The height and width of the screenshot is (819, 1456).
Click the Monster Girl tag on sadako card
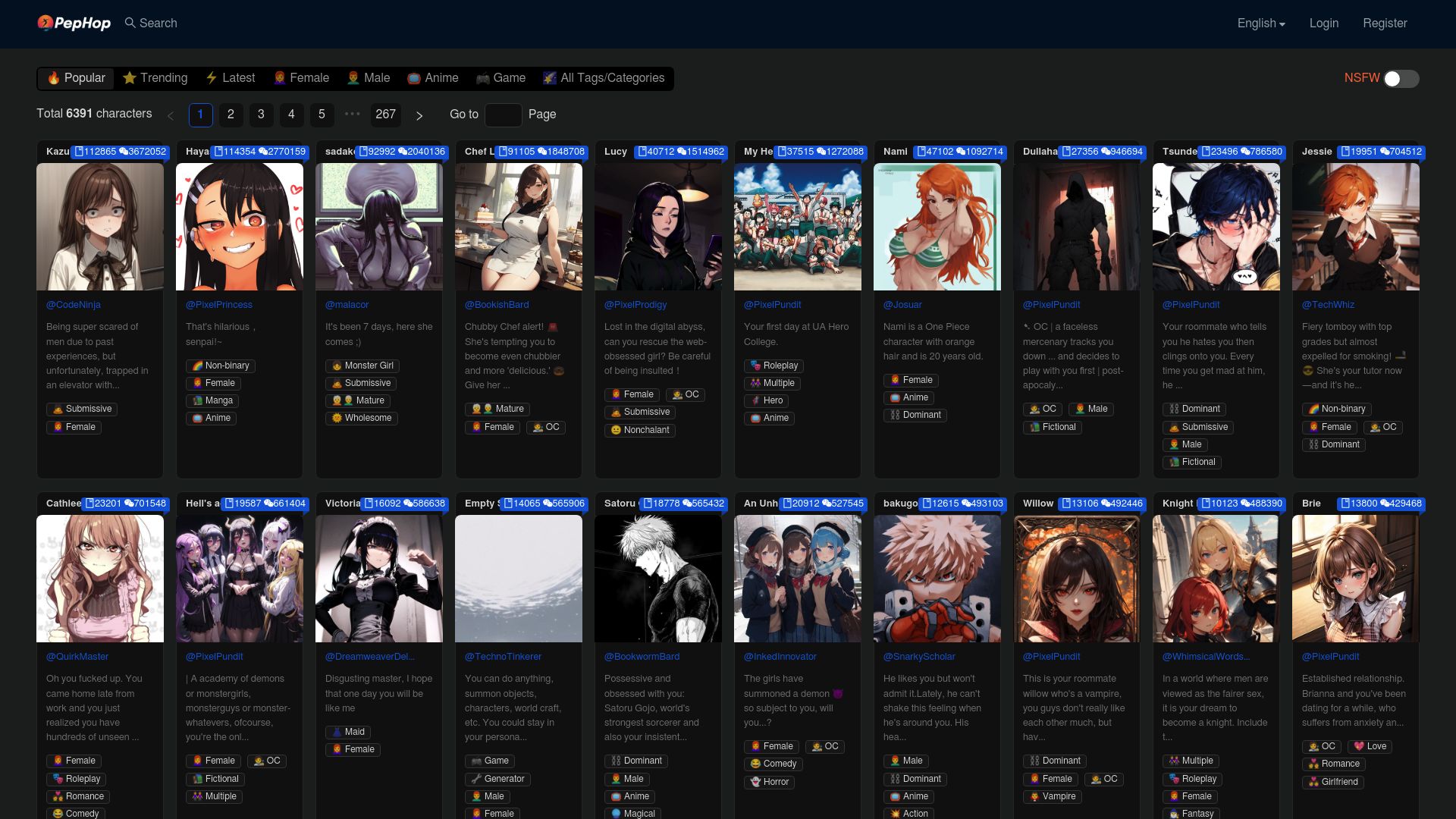coord(362,366)
